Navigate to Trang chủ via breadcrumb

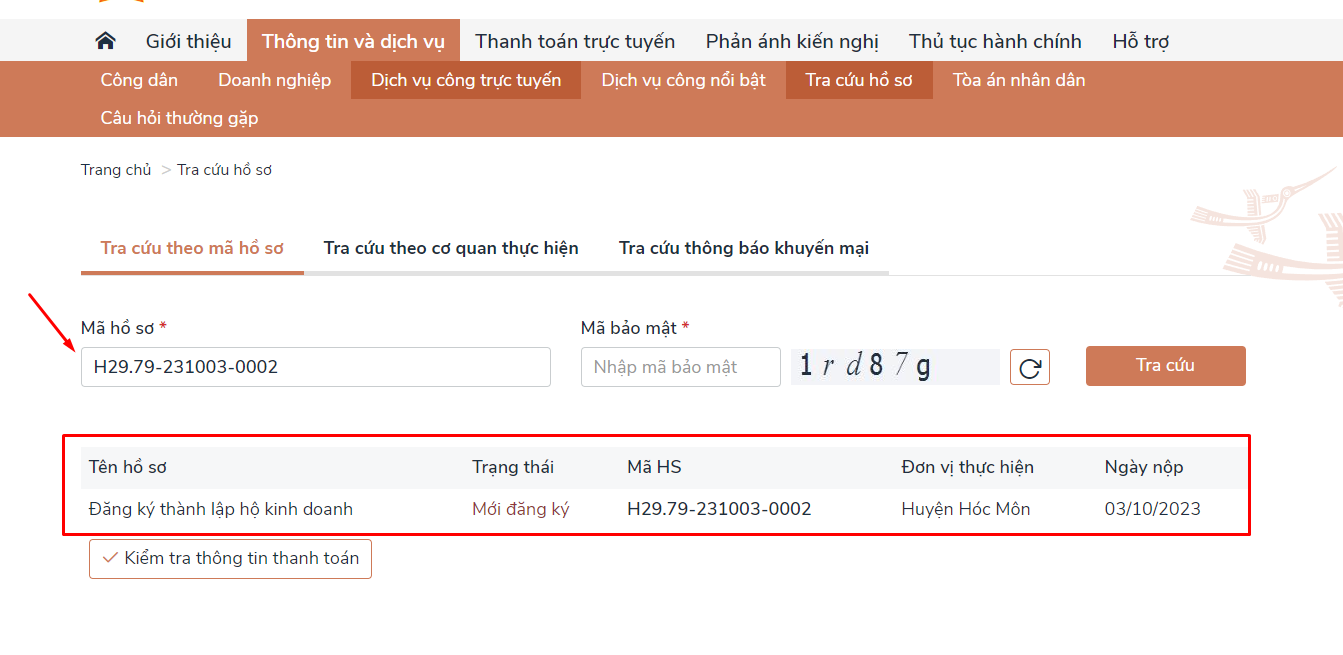pos(116,169)
